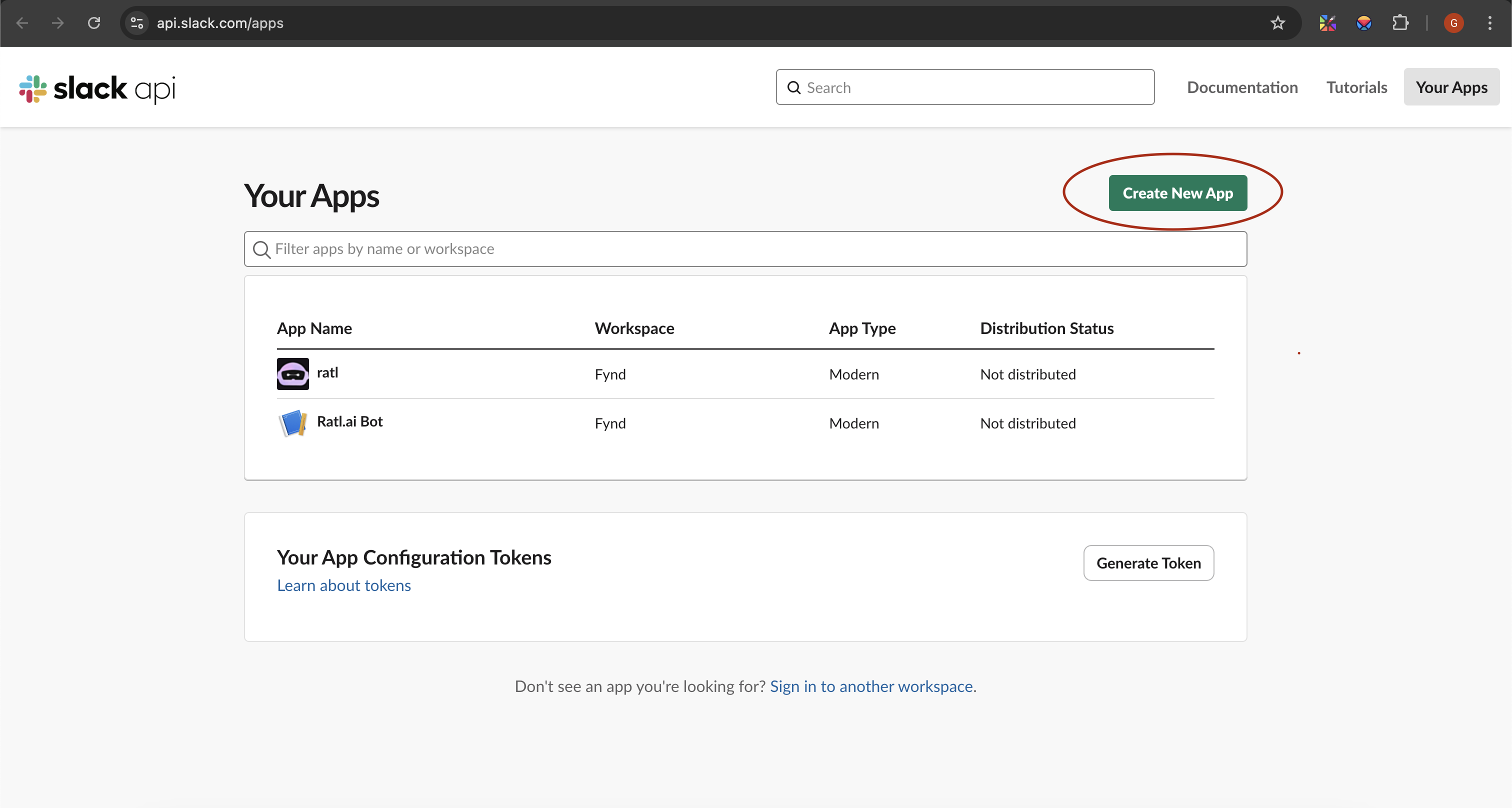Open the Learn about tokens link

point(343,585)
